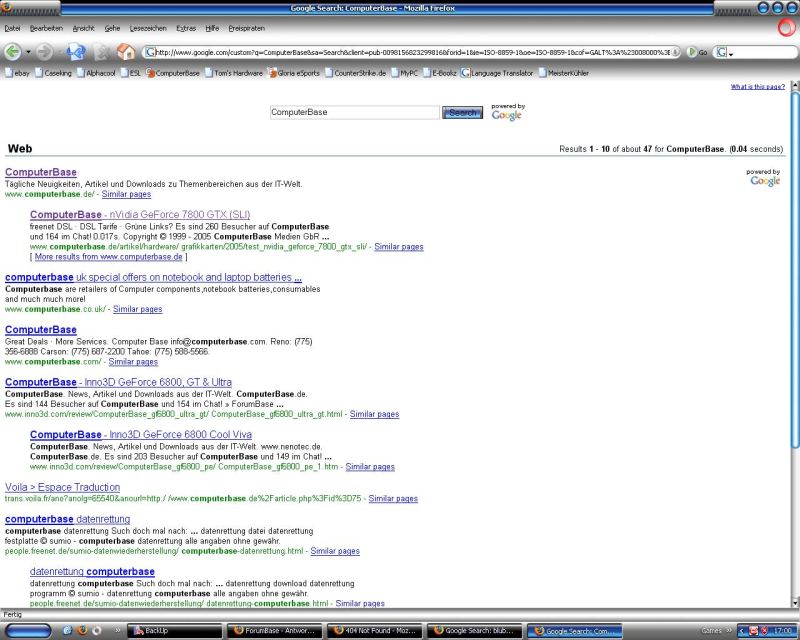Open the computerbase uk laptop batteries result
Screen dimensions: 800x640
[x=153, y=277]
